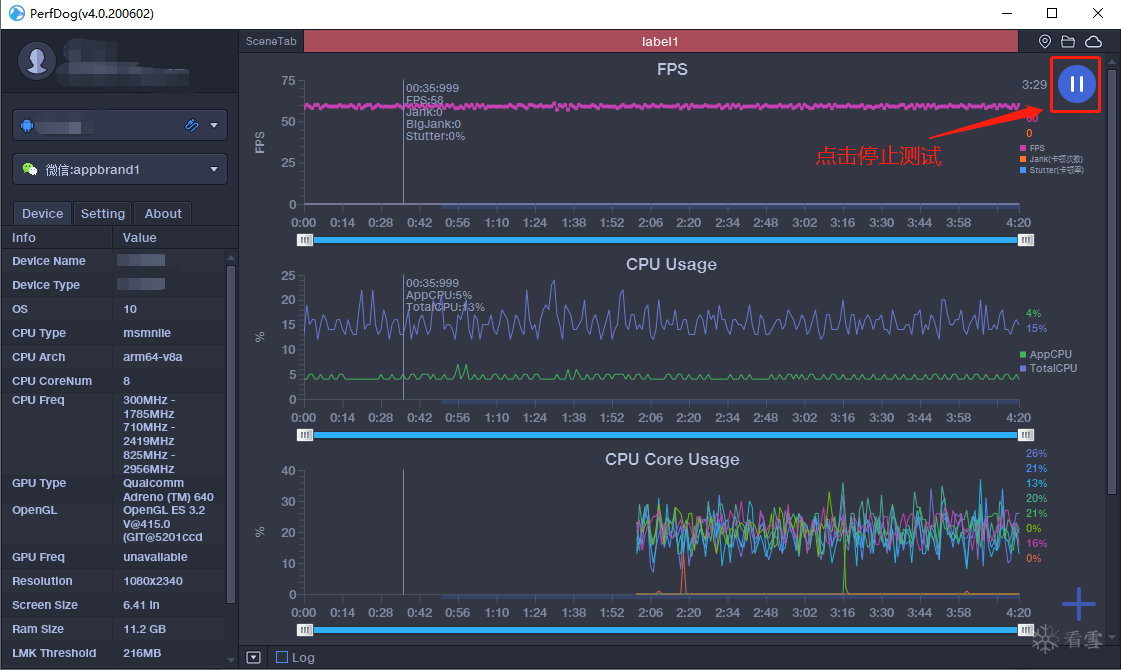
Task: Click the label1 scene bar
Action: tap(661, 41)
